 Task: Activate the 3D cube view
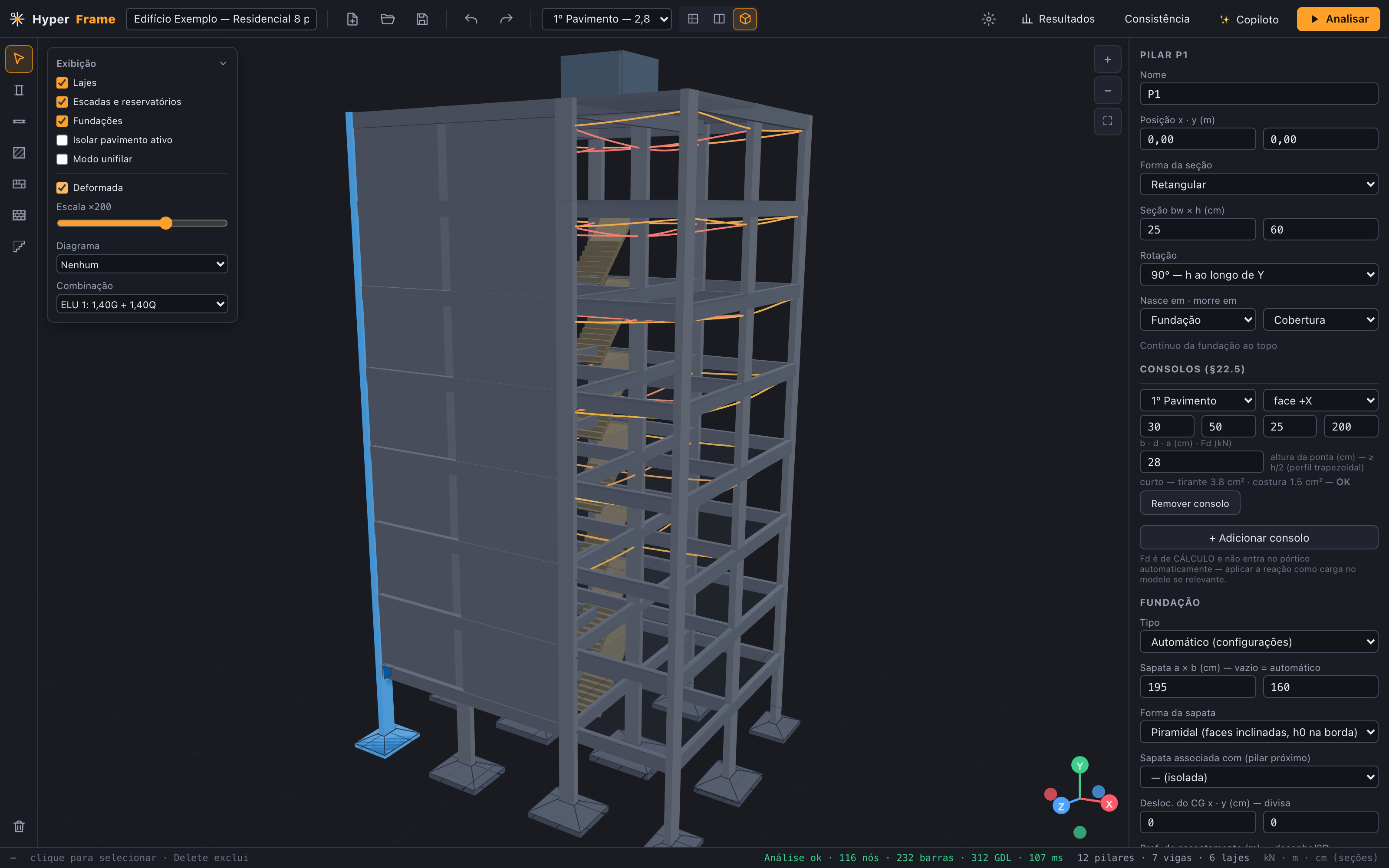pos(745,19)
